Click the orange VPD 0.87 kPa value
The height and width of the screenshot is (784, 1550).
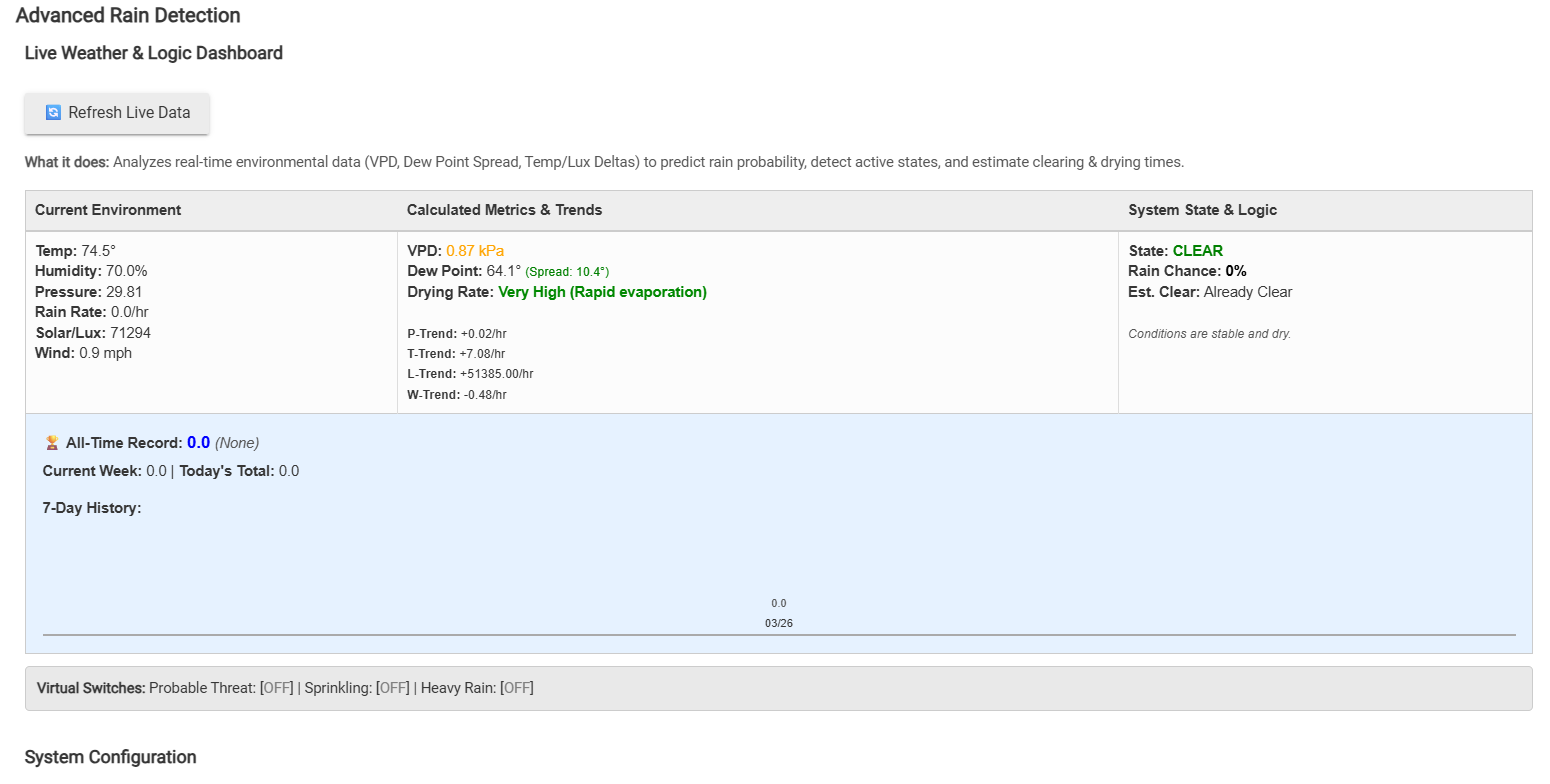pos(475,251)
